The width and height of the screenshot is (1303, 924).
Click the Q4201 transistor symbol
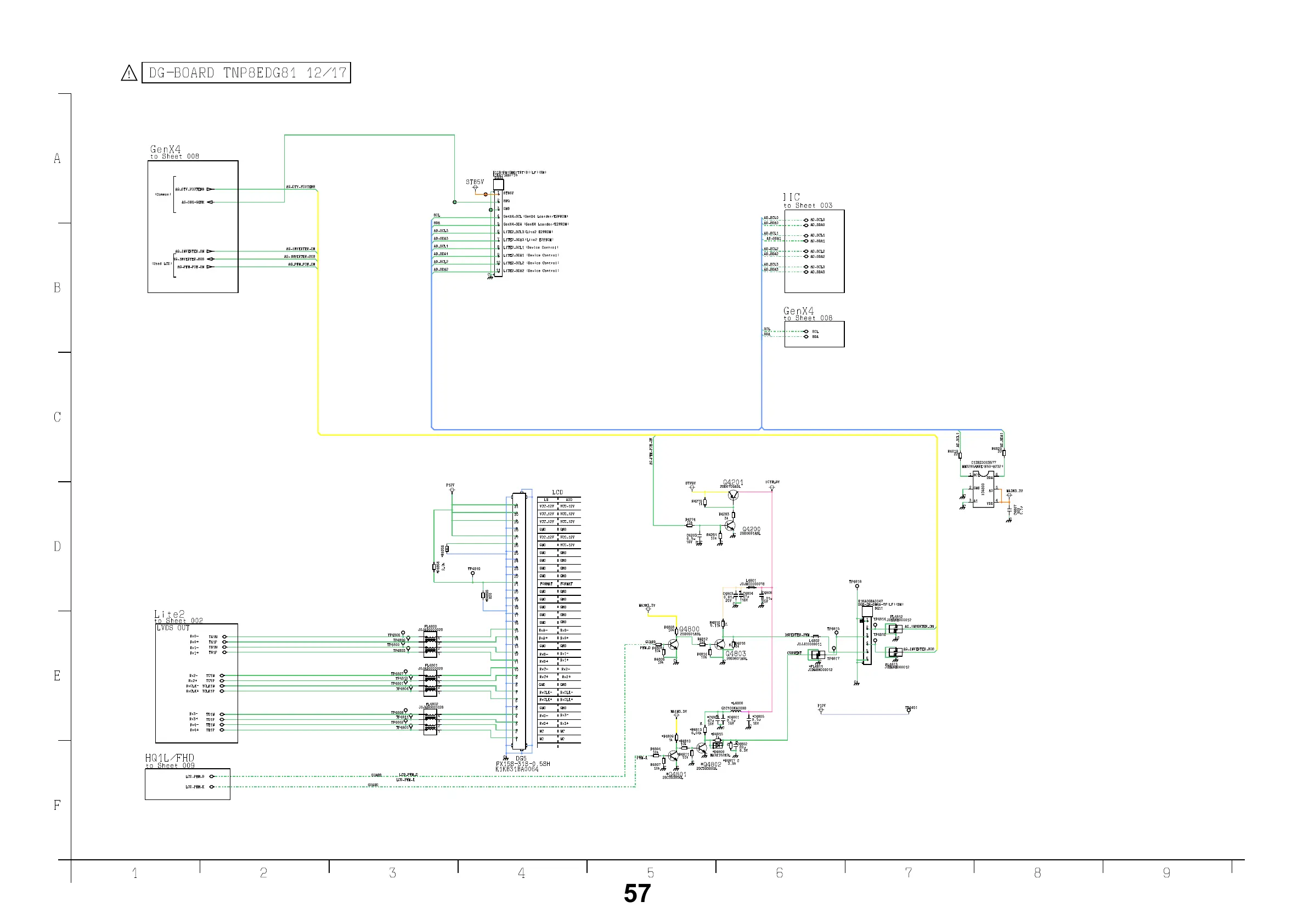tap(733, 495)
